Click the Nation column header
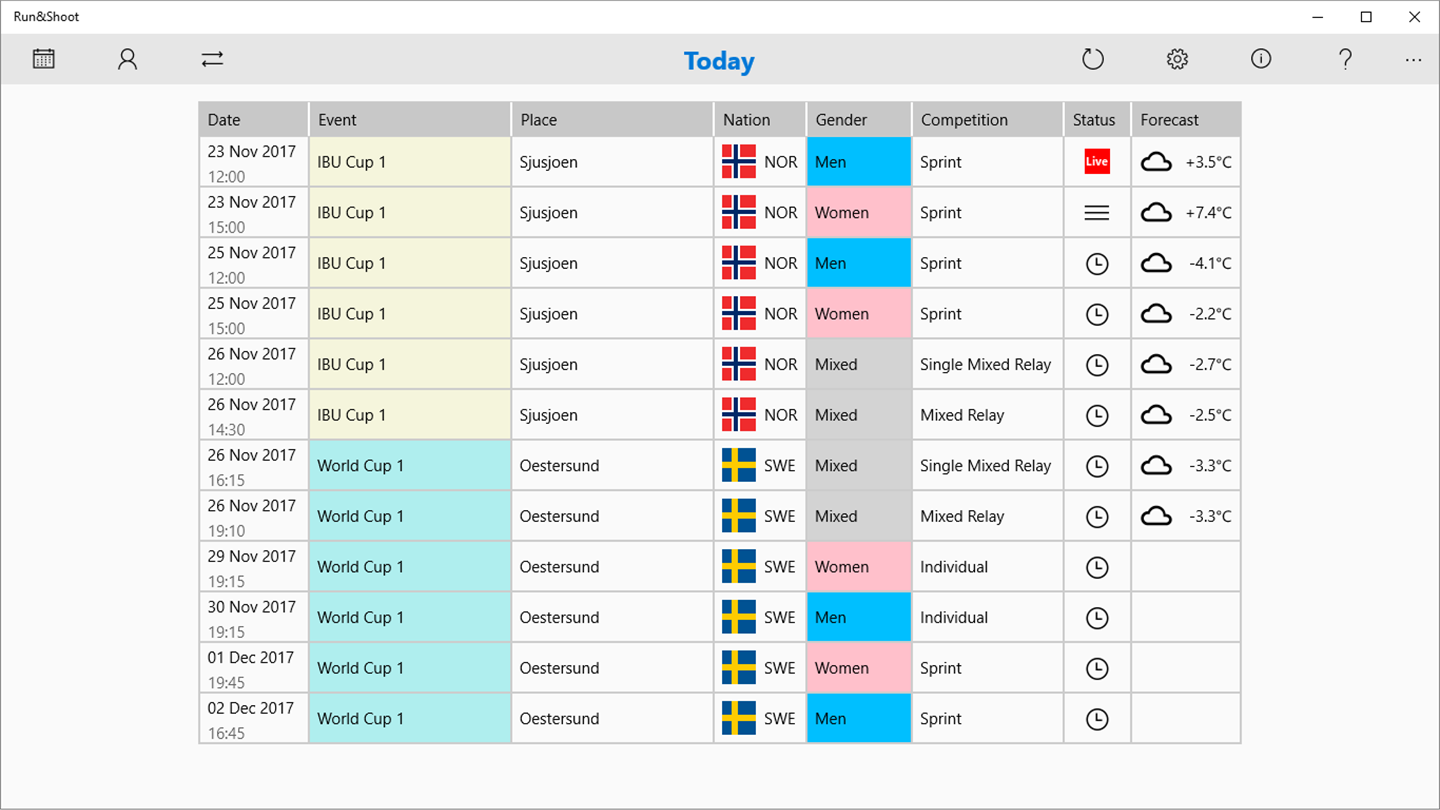Screen dimensions: 1440x810 (760, 119)
